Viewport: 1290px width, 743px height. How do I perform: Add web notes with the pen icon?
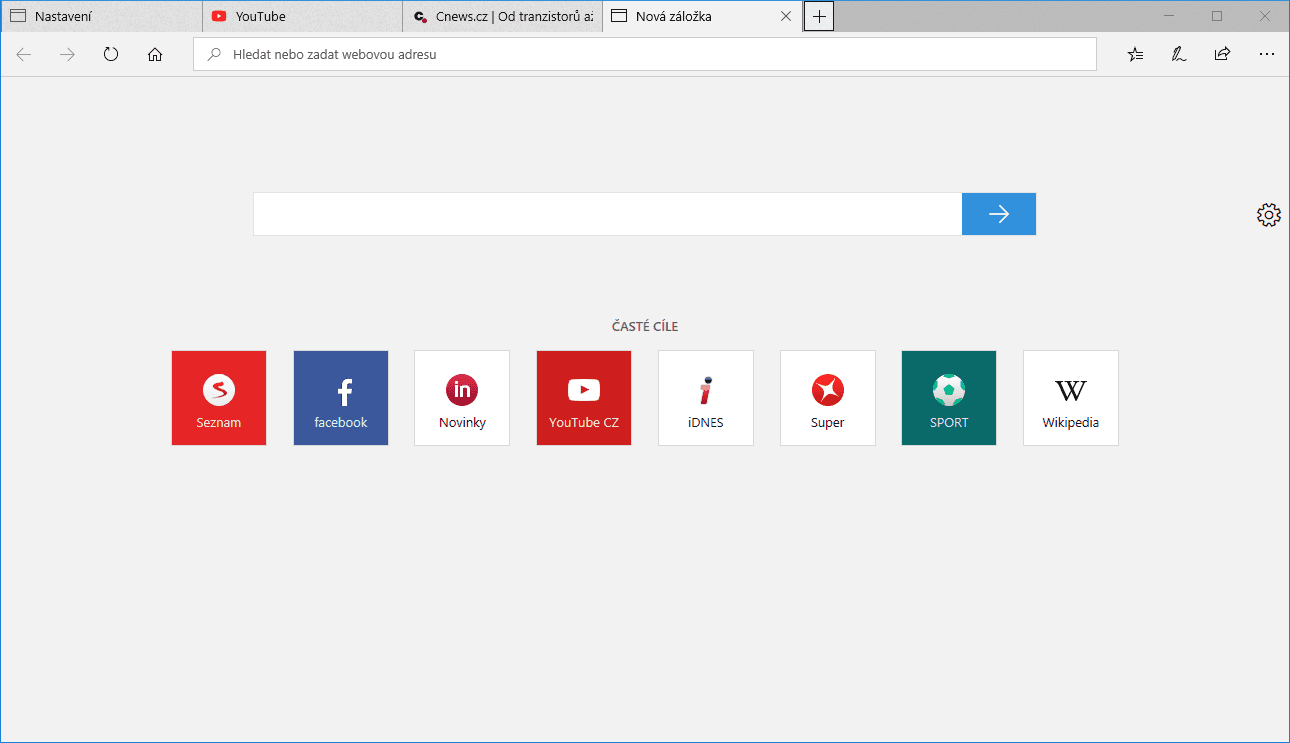coord(1179,54)
